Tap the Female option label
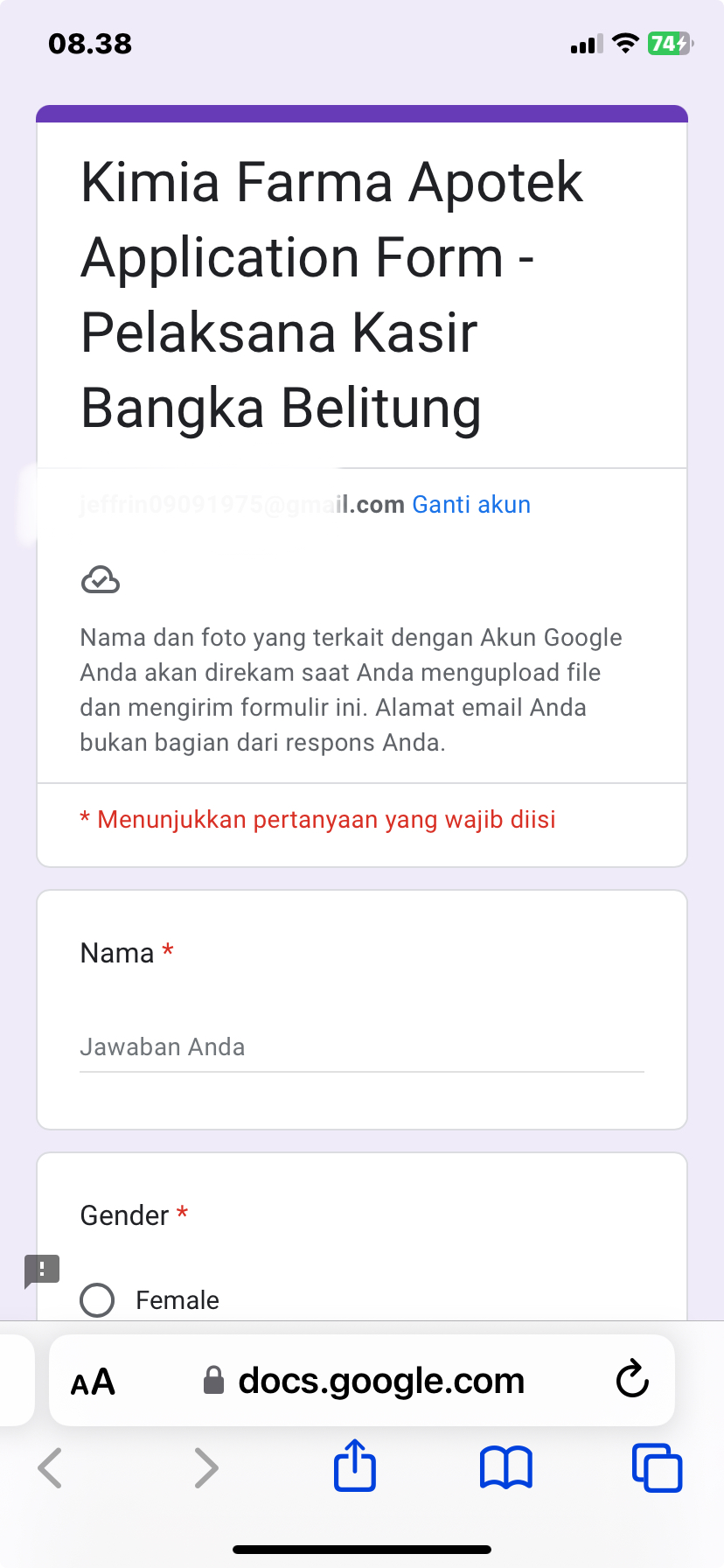This screenshot has height=1568, width=724. pyautogui.click(x=178, y=1300)
